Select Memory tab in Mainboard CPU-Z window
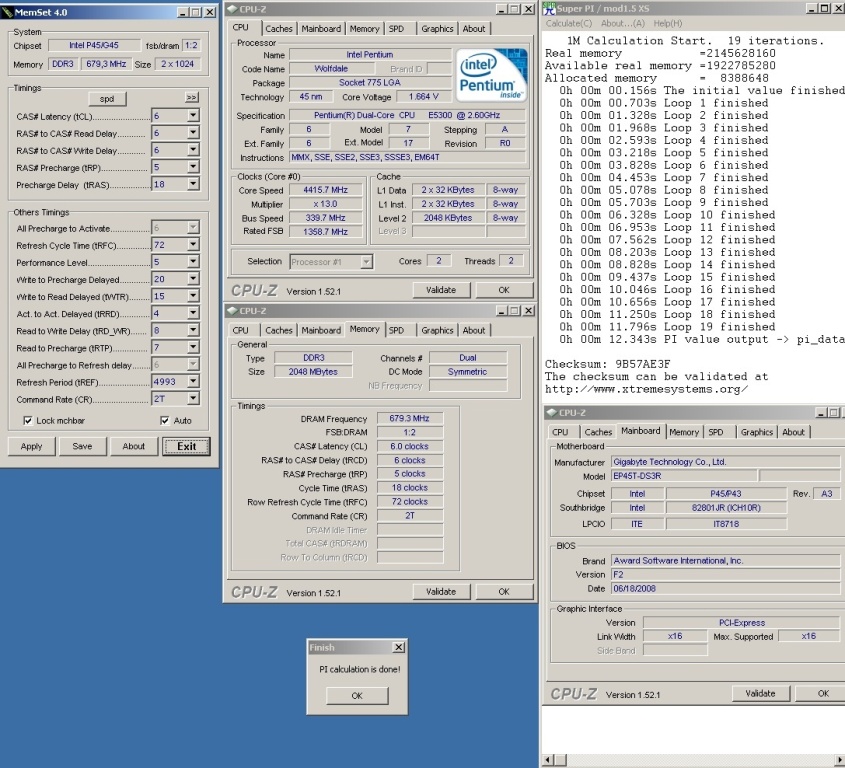Image resolution: width=845 pixels, height=768 pixels. click(684, 432)
